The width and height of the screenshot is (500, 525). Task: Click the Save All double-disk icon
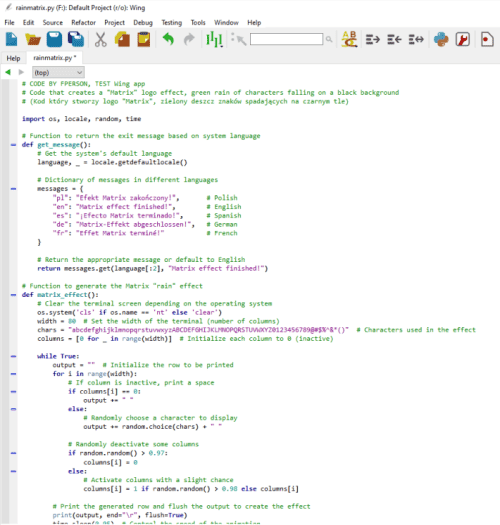click(x=76, y=39)
